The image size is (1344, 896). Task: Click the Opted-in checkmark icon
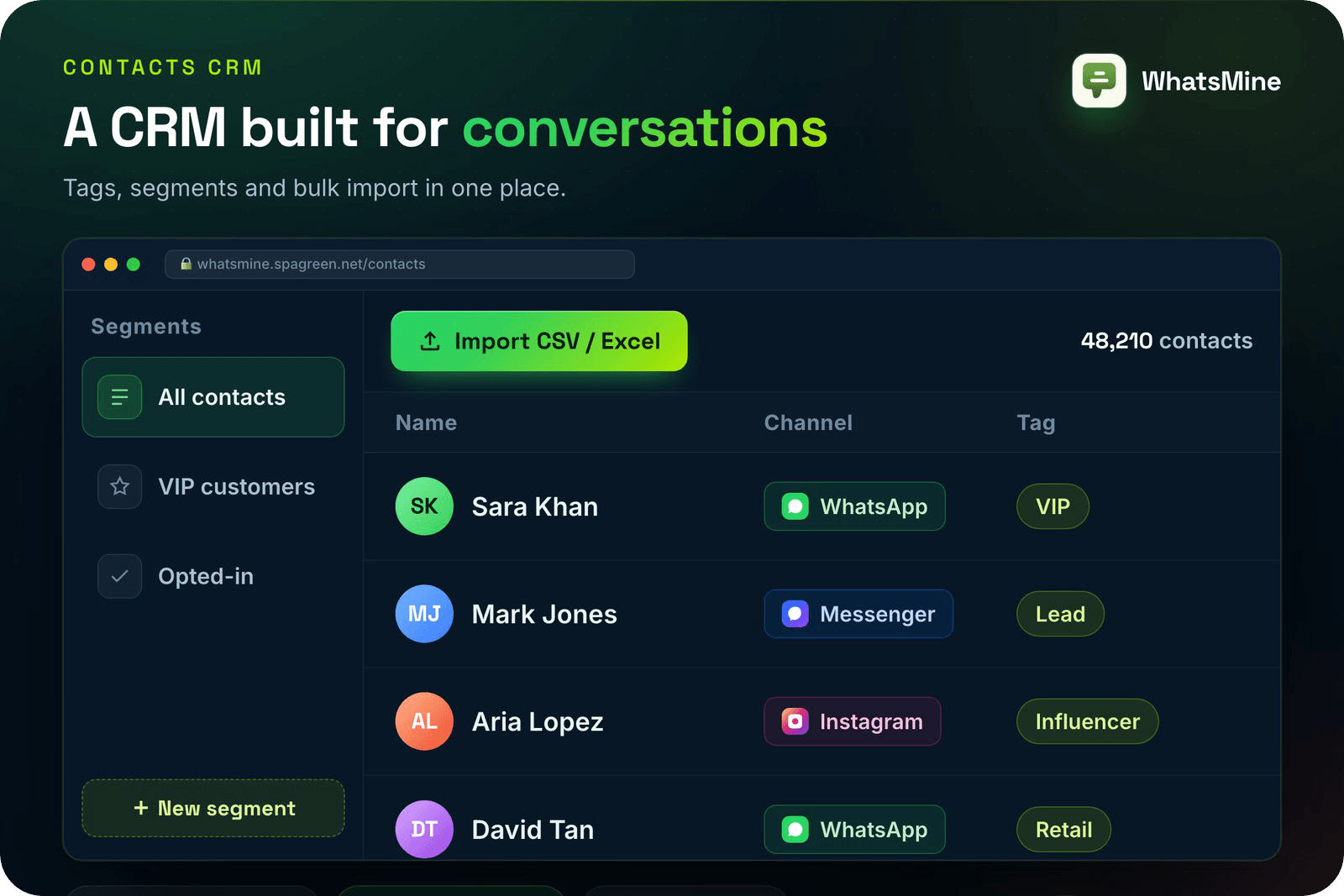(x=119, y=576)
